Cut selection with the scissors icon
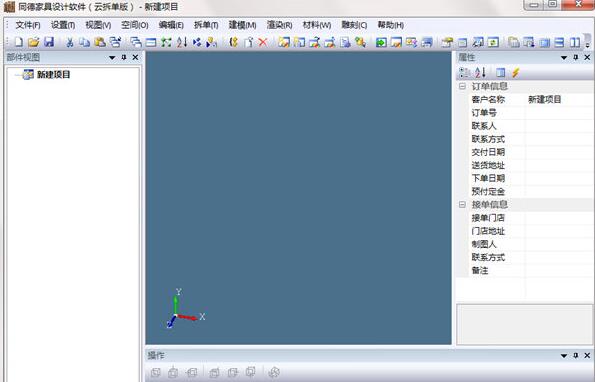Image resolution: width=595 pixels, height=382 pixels. tap(69, 42)
